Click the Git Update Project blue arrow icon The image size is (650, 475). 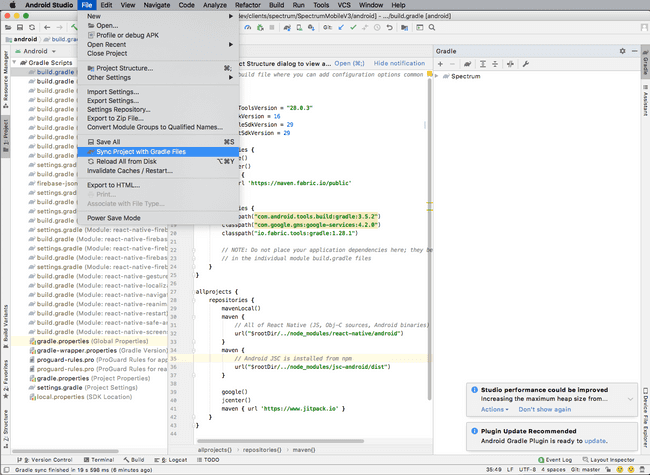pos(341,27)
